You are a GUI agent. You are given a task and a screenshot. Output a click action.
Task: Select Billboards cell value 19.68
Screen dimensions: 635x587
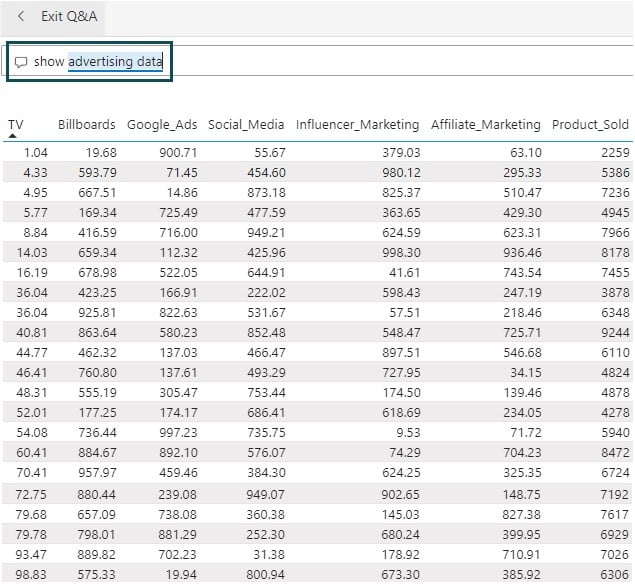(x=101, y=153)
